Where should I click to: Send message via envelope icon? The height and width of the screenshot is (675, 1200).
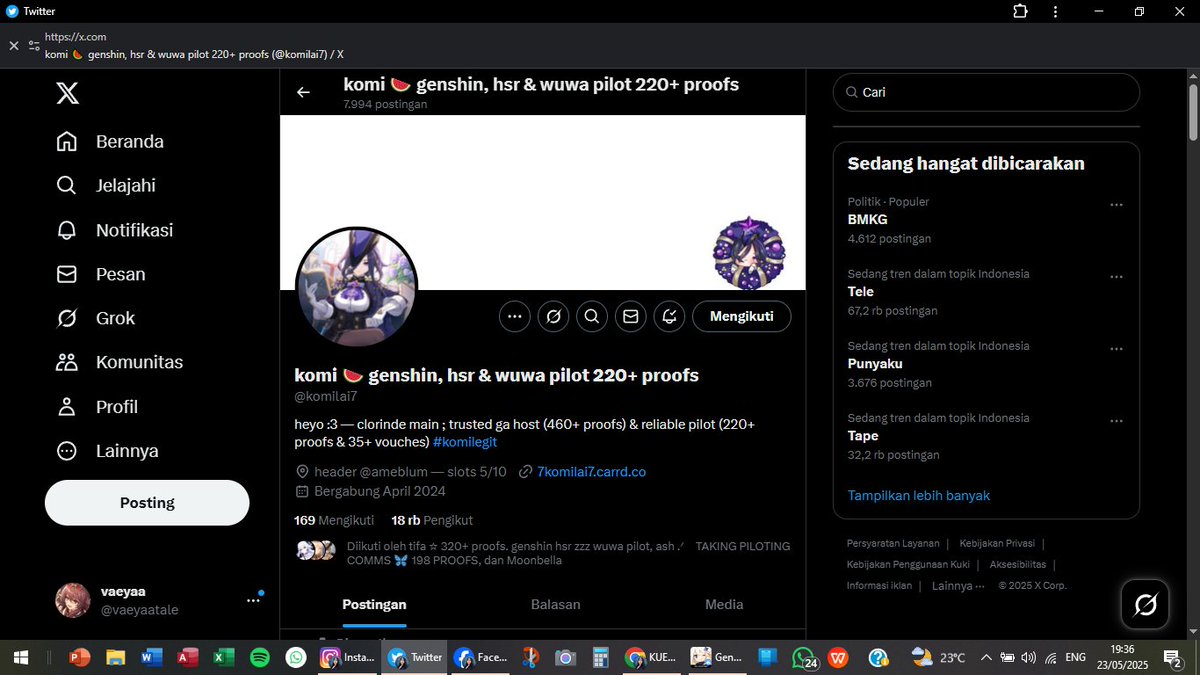click(630, 317)
